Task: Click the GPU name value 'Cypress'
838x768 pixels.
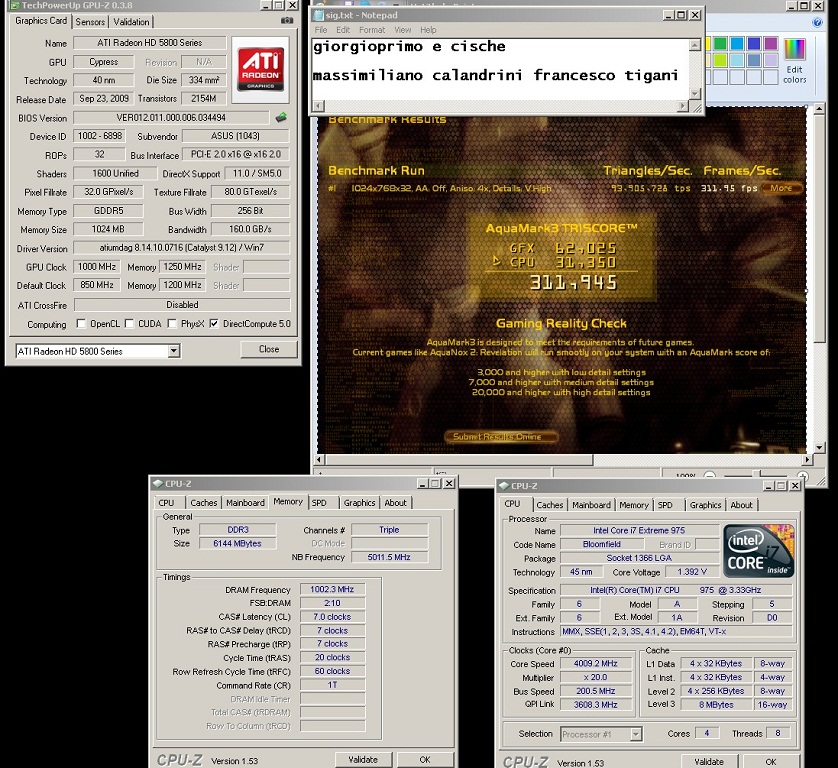Action: (104, 62)
